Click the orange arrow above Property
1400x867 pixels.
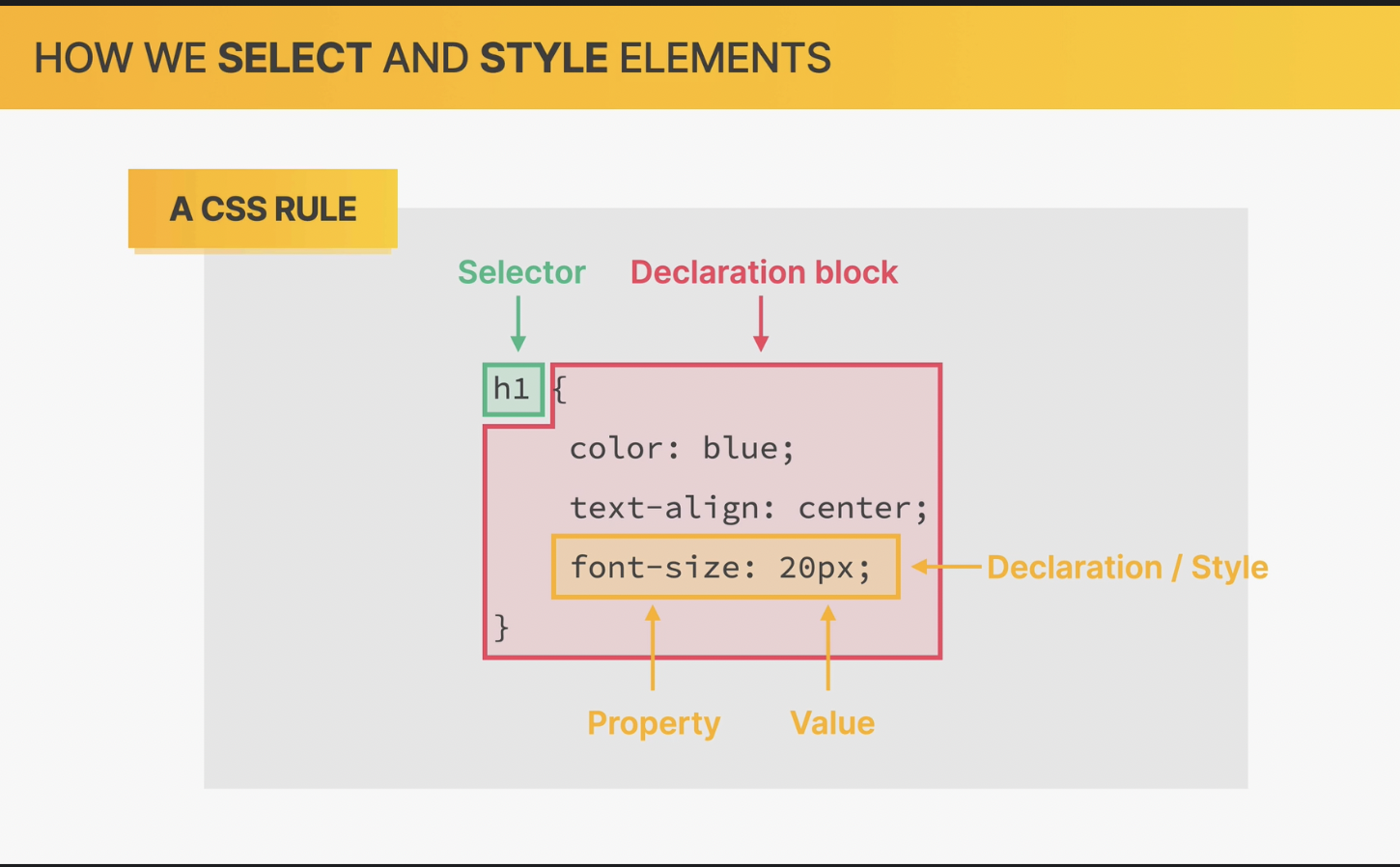tap(653, 648)
